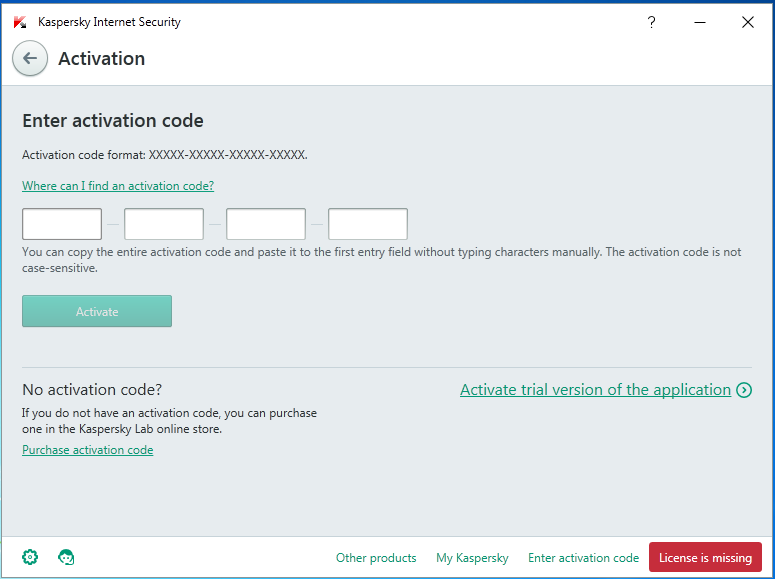
Task: Click the fourth activation code field
Action: coord(368,224)
